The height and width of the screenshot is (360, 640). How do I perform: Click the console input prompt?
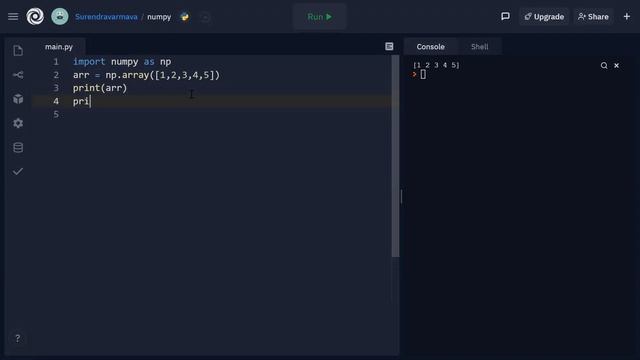point(423,74)
